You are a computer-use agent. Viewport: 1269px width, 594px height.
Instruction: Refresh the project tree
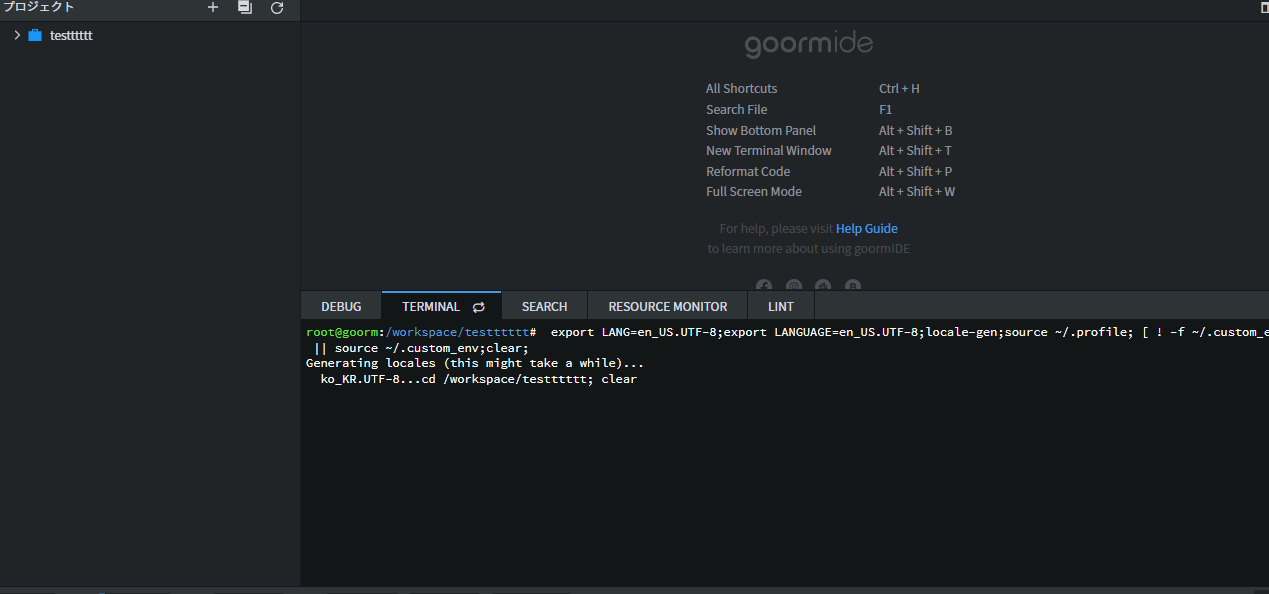click(277, 8)
